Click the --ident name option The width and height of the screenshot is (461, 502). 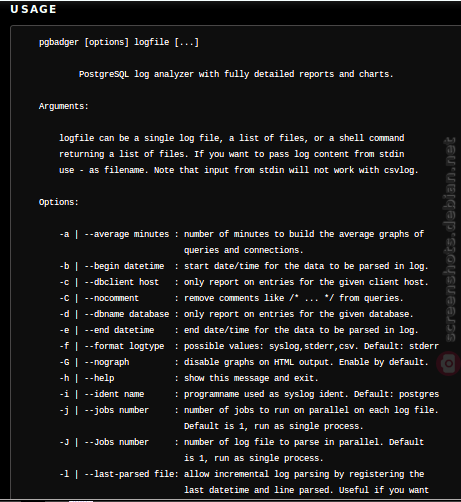(114, 394)
